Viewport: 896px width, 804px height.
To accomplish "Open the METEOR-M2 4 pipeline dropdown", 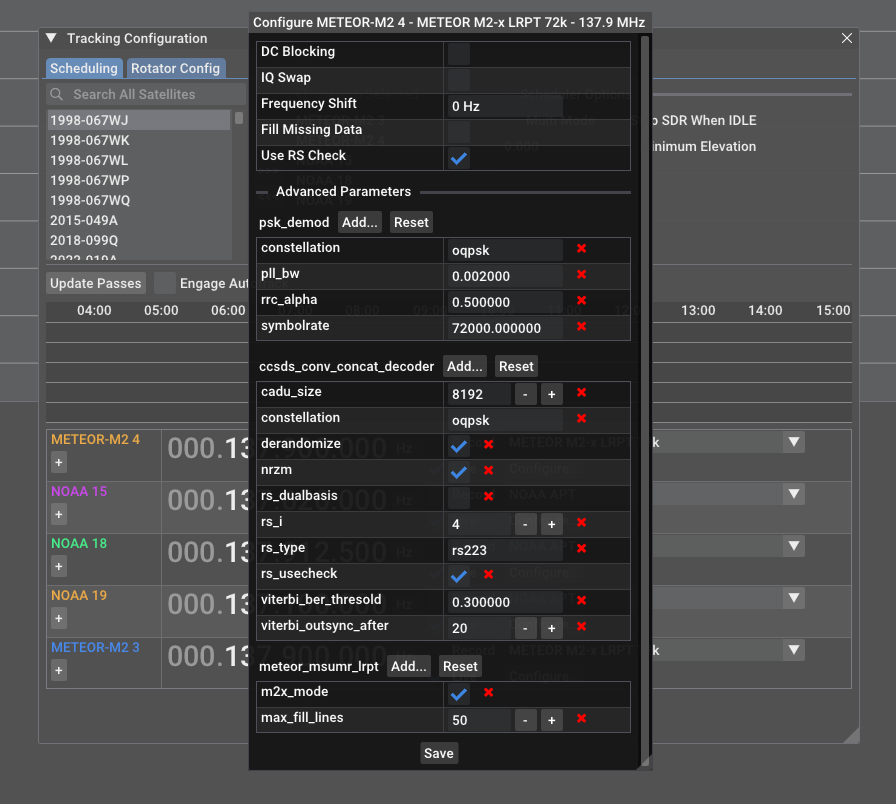I will 794,442.
